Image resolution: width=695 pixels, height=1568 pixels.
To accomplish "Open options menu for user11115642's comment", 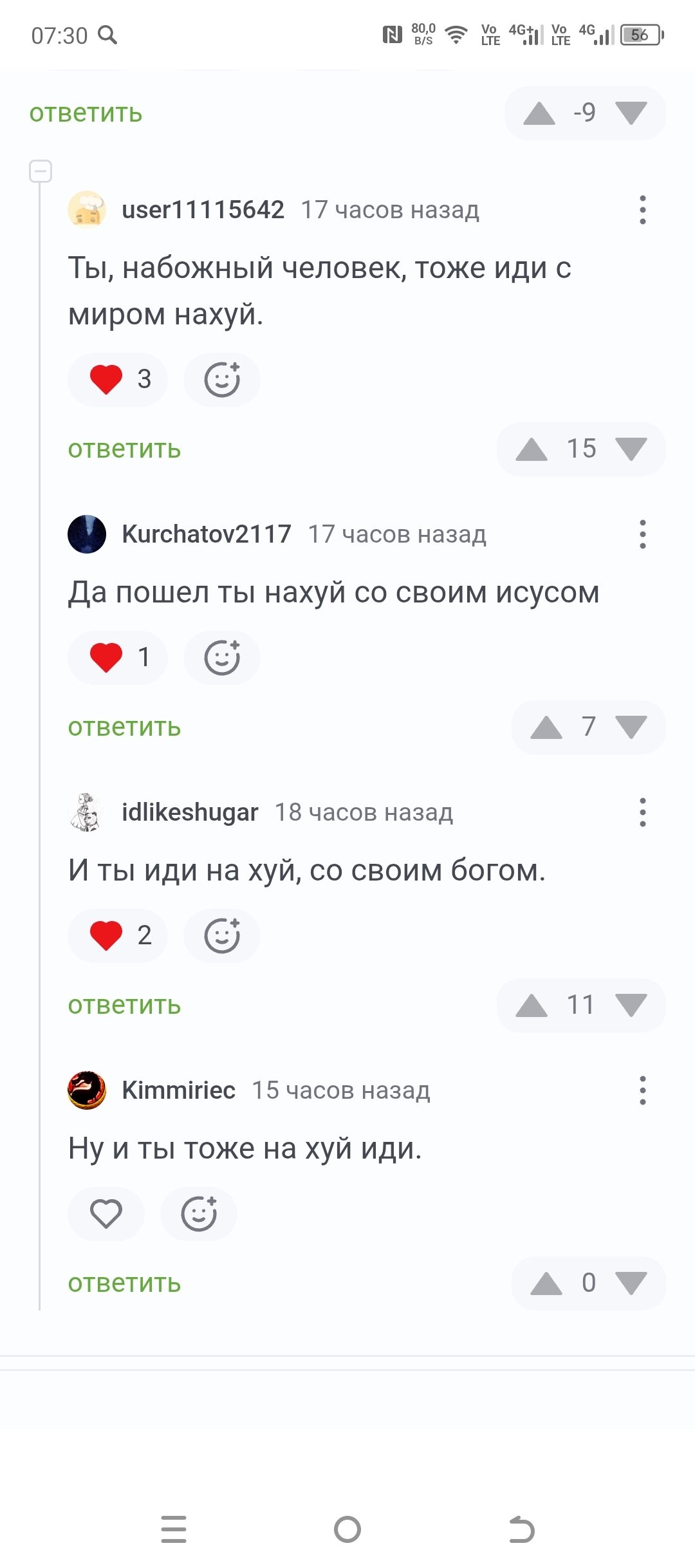I will click(x=642, y=210).
